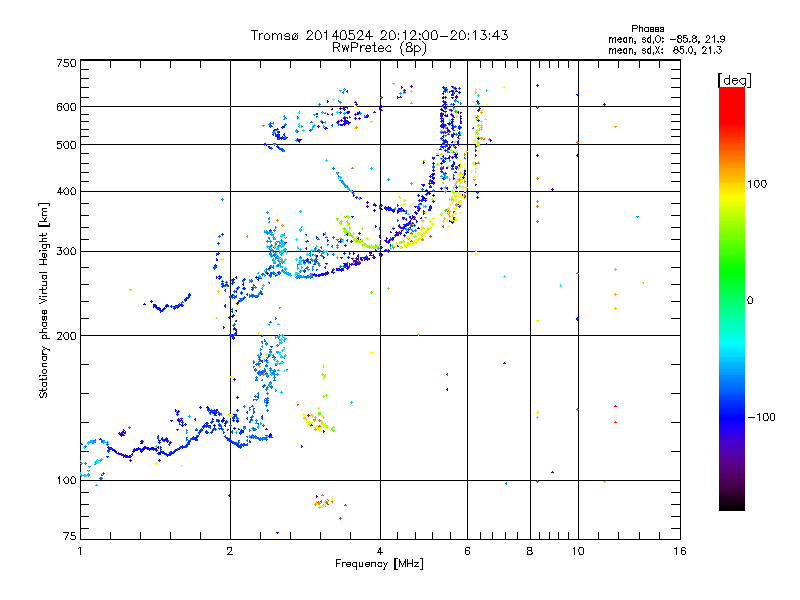
Task: Click the orange point cluster below 100 km
Action: click(x=323, y=502)
